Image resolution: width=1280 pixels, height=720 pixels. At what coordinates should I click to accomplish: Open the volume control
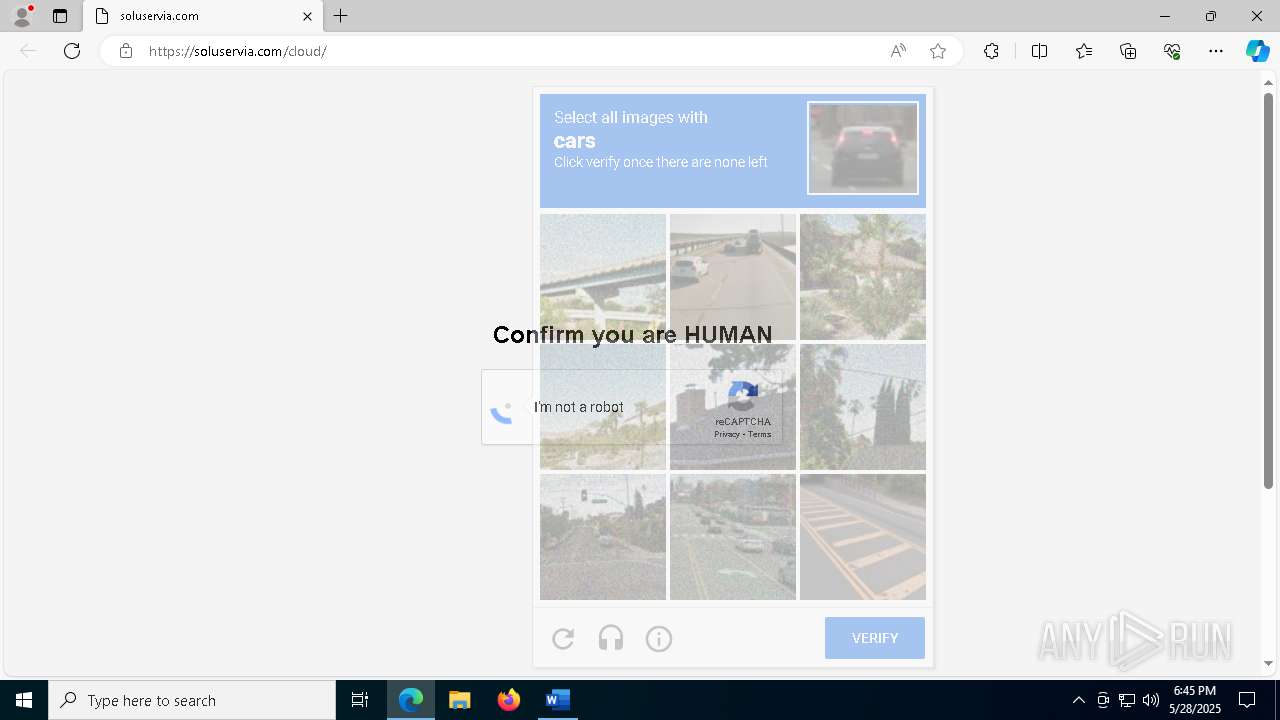pos(1151,700)
